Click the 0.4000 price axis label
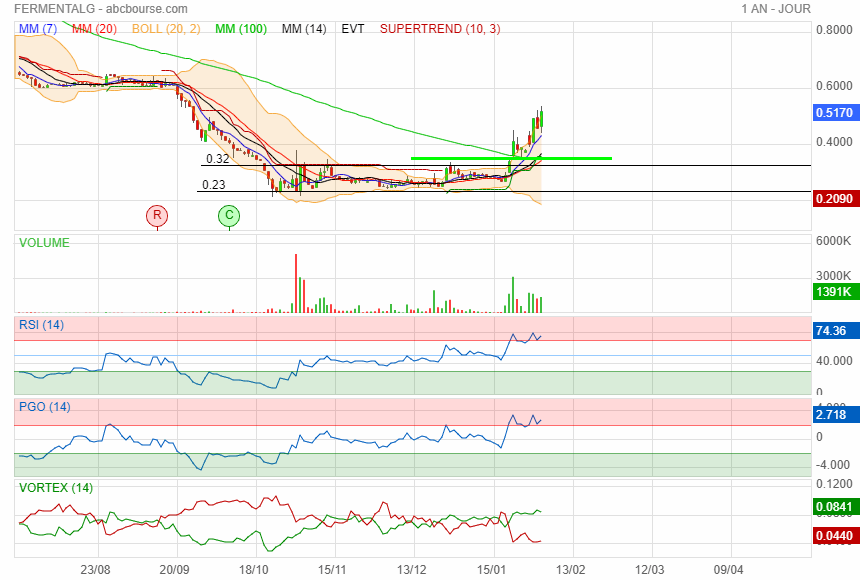Image resolution: width=860 pixels, height=580 pixels. tap(834, 142)
